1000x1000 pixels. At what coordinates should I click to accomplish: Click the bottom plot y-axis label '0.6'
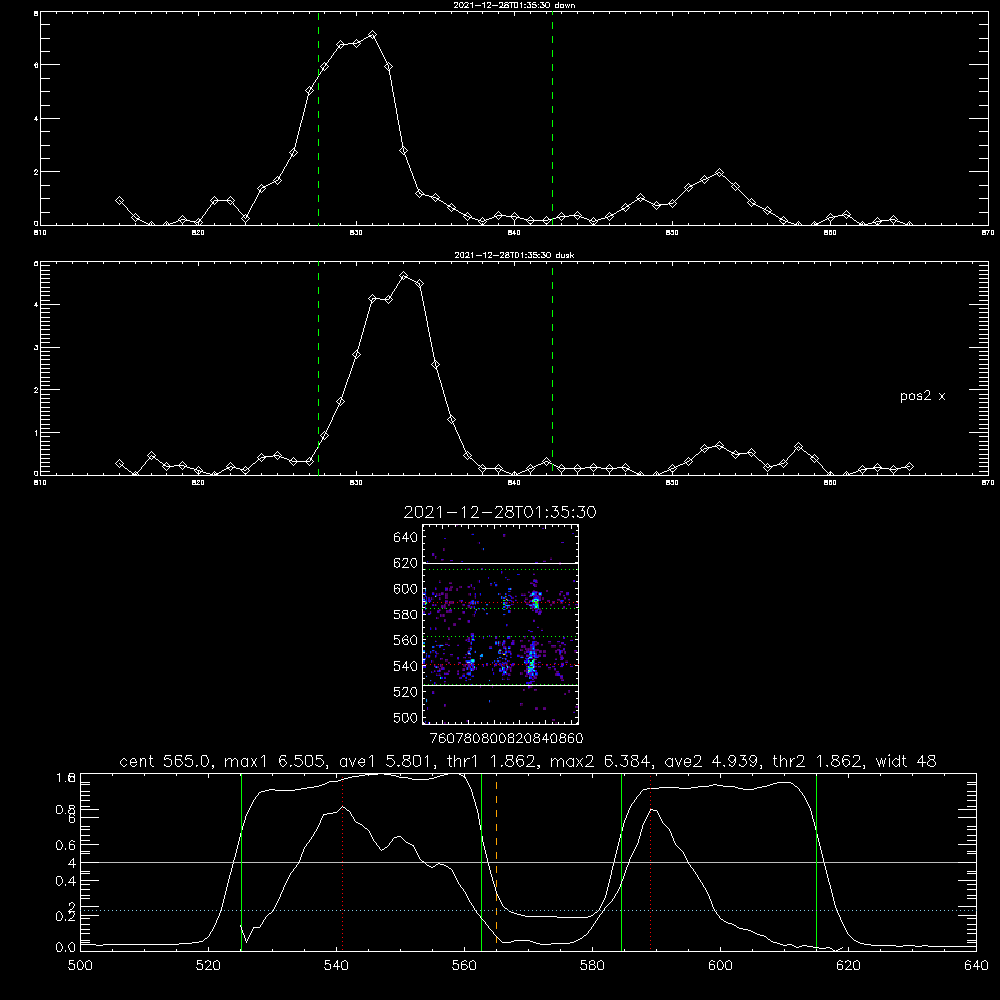click(66, 845)
